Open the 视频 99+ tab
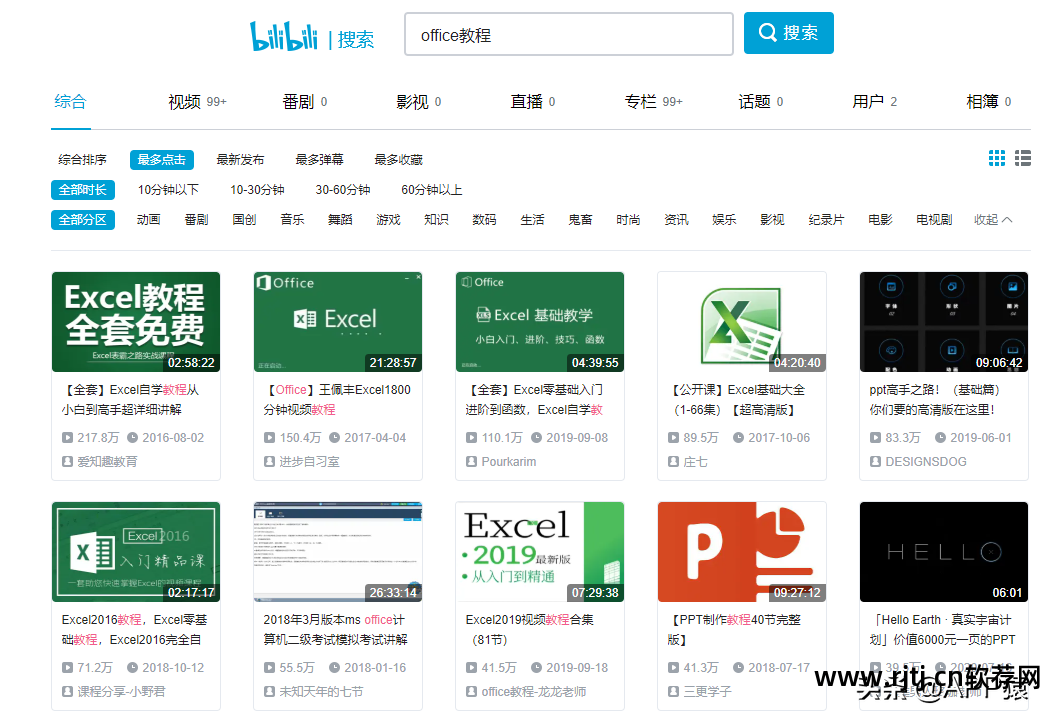Screen dimensions: 1050x723 tap(197, 102)
